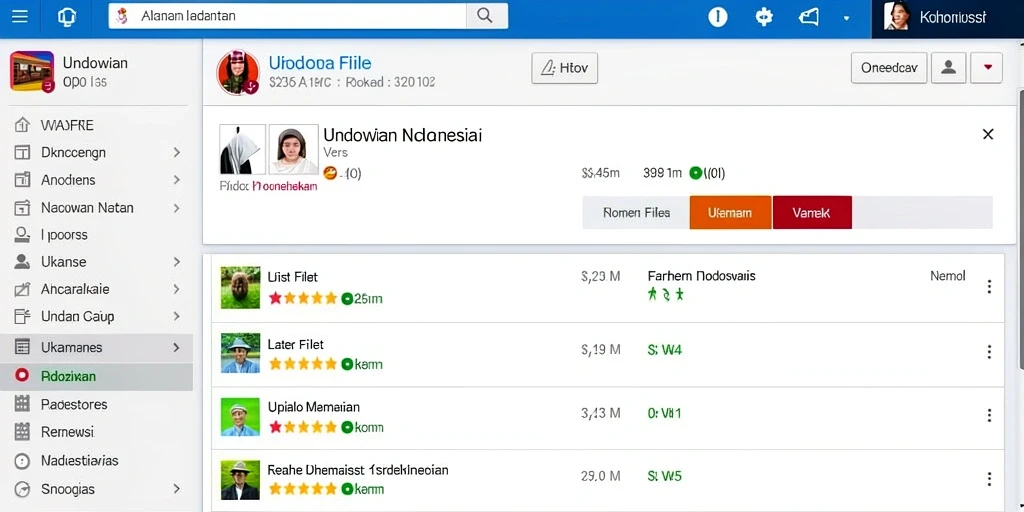Expand the Ancaralkaie chevron

pos(176,289)
